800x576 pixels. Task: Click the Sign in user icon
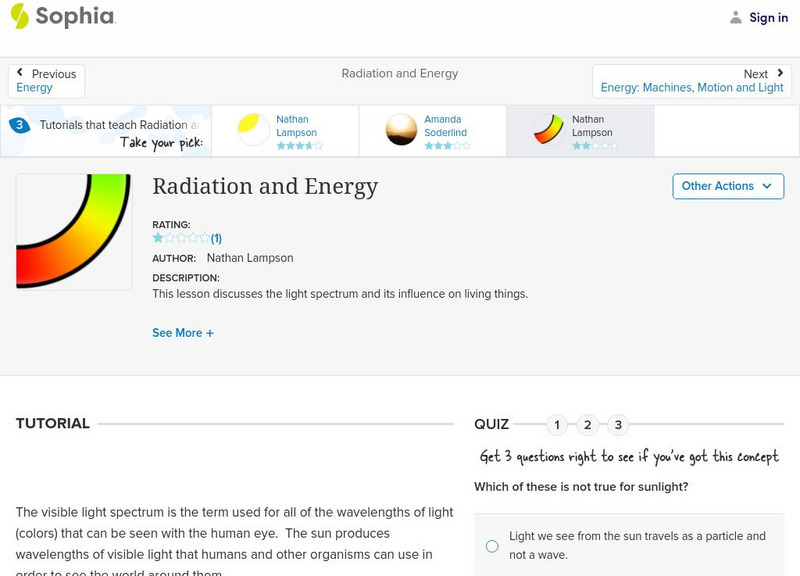click(736, 18)
